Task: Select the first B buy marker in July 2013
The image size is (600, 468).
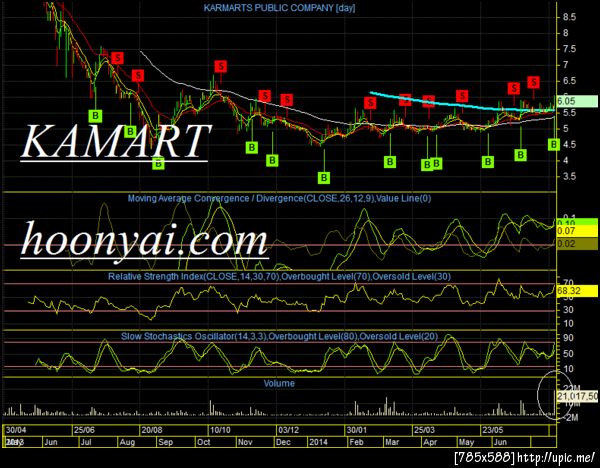Action: pos(95,115)
